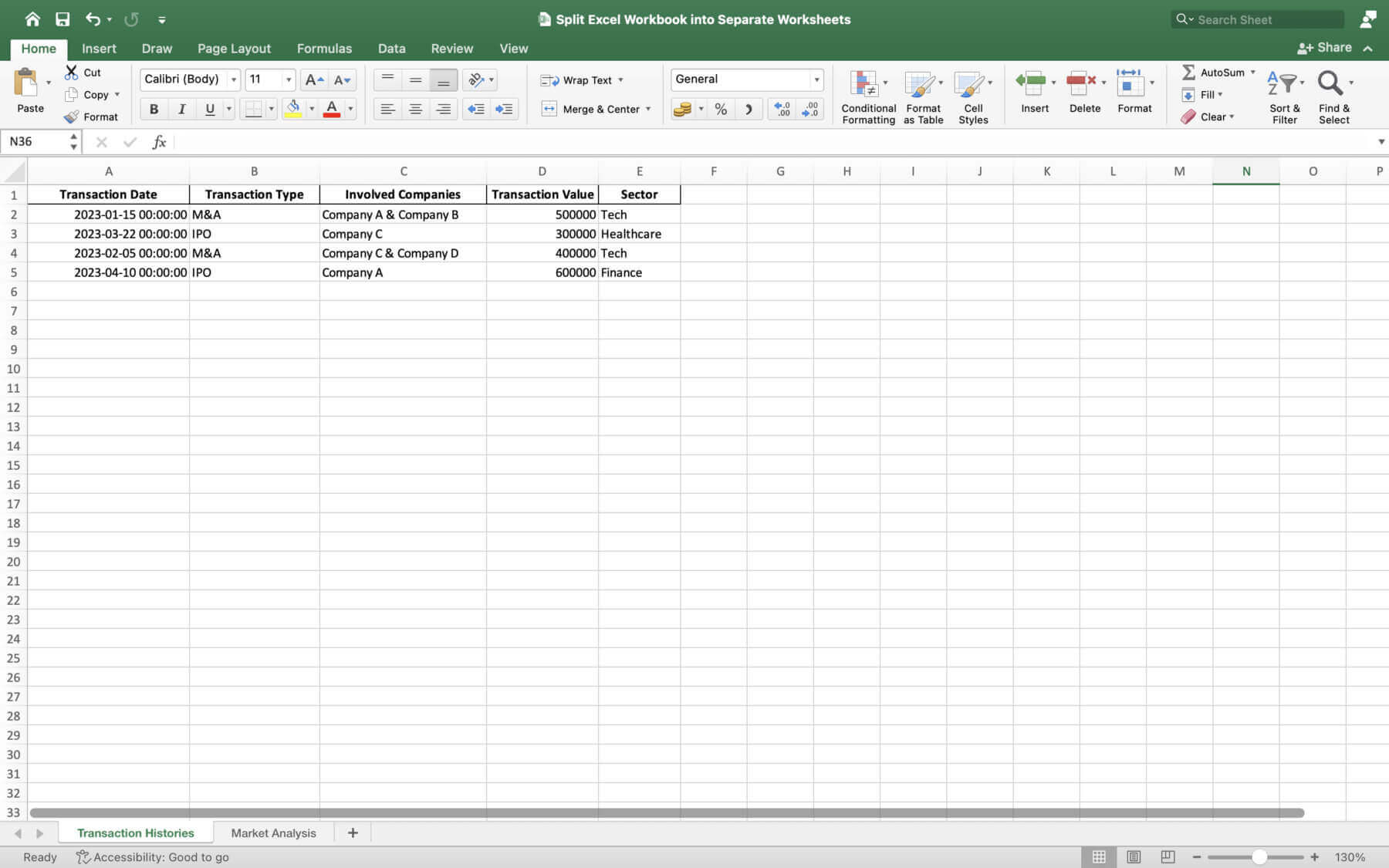The image size is (1389, 868).
Task: Click the Wrap Text button
Action: click(576, 79)
